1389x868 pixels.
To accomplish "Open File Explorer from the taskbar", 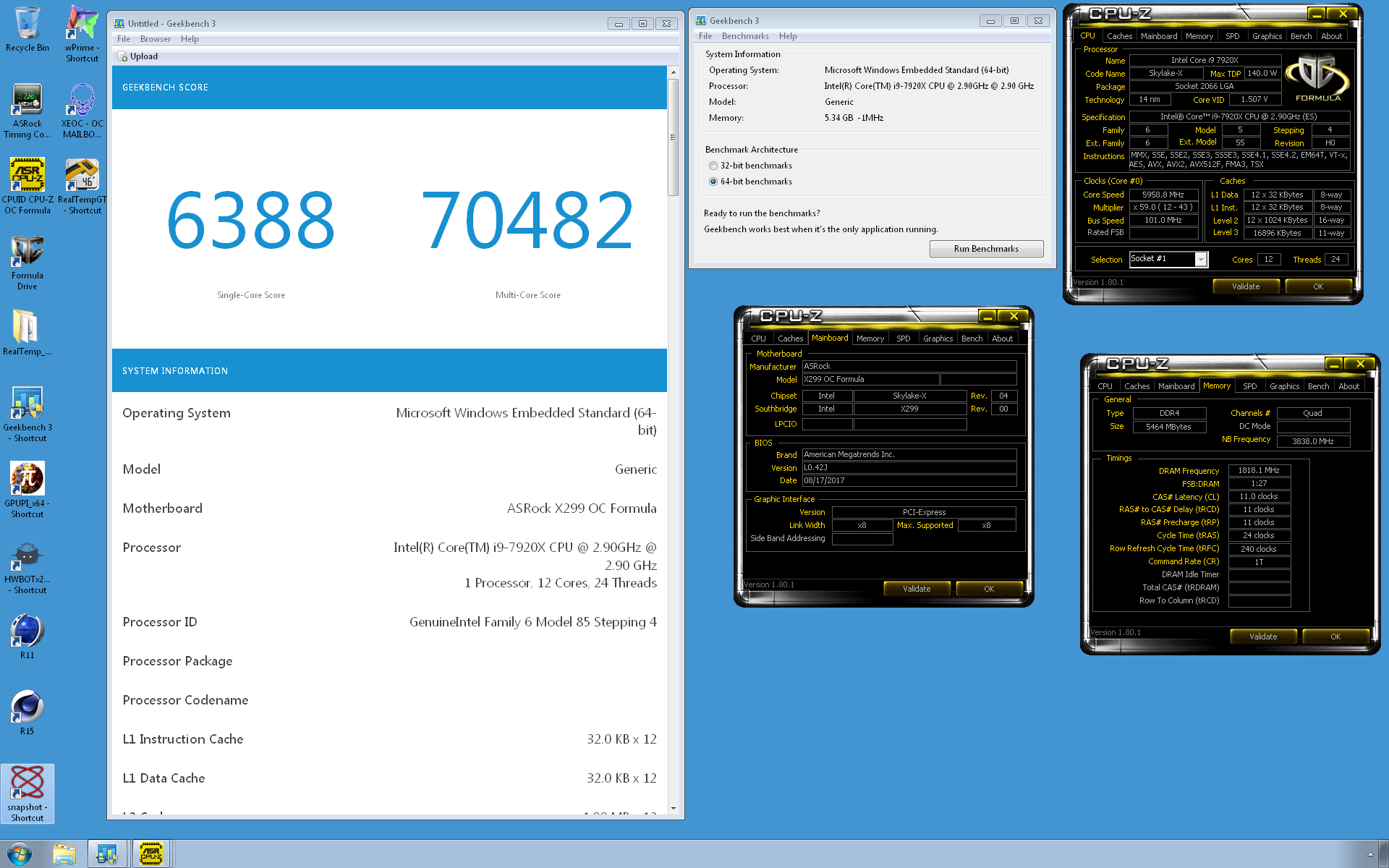I will [64, 854].
